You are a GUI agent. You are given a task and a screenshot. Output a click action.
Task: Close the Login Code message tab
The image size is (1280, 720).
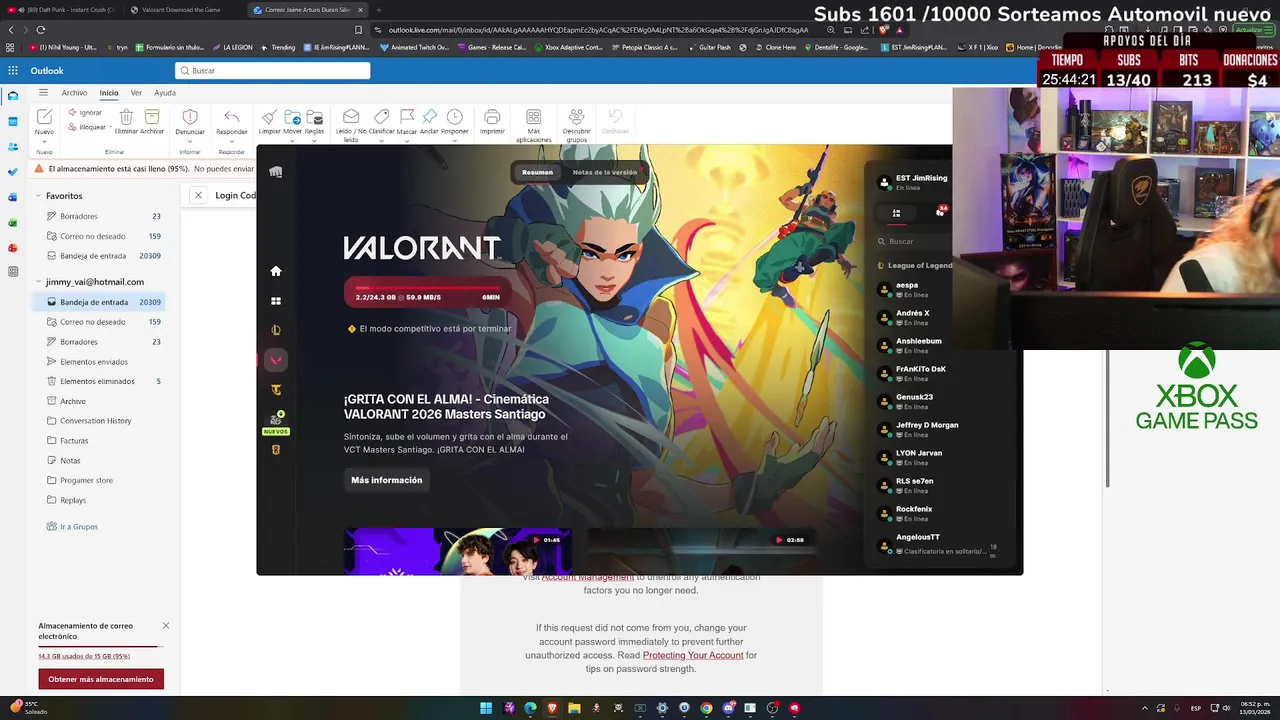[x=198, y=196]
